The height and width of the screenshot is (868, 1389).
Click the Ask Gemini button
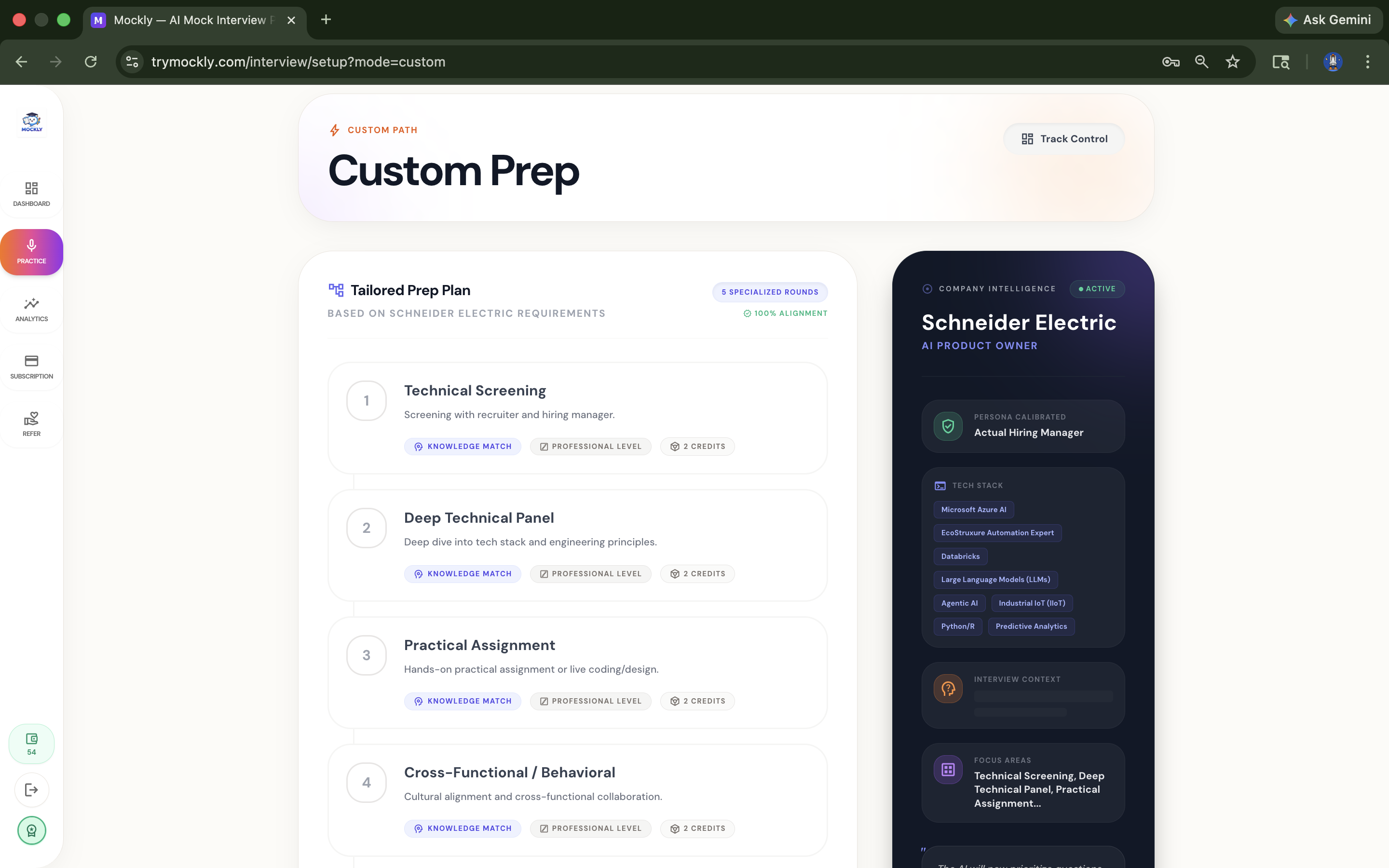[x=1328, y=20]
